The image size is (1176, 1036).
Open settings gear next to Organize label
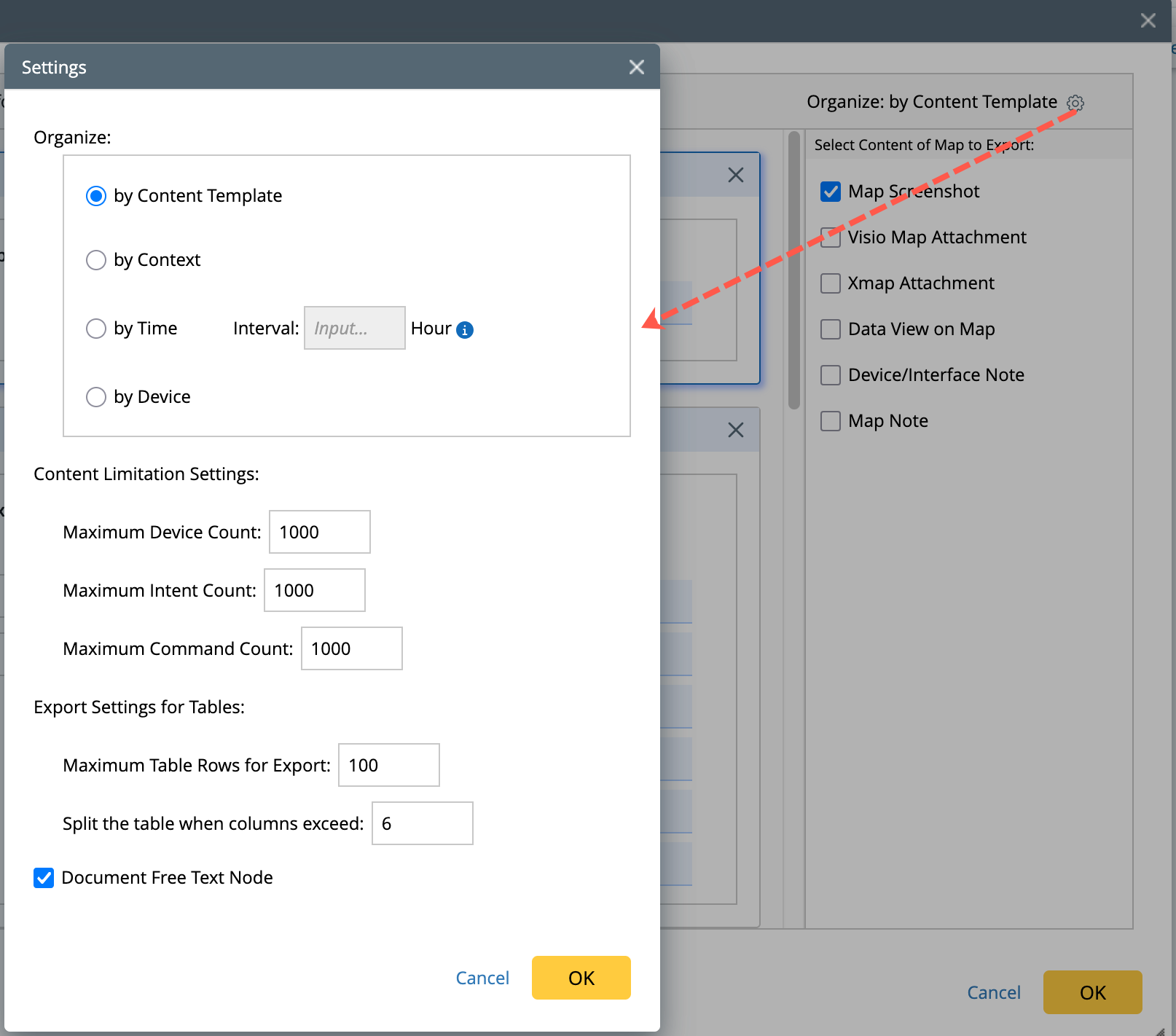[1075, 103]
